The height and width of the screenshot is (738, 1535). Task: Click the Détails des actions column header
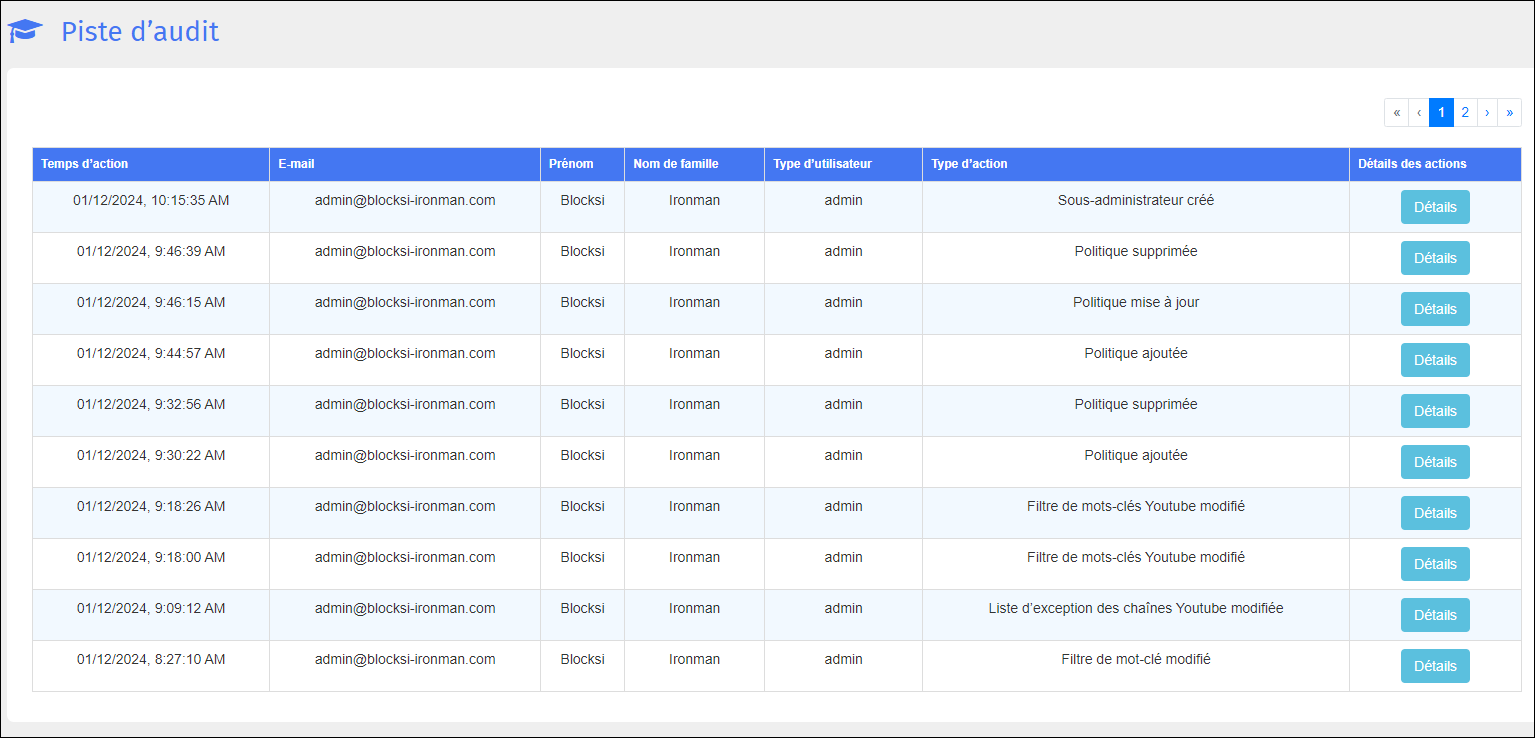(1435, 164)
